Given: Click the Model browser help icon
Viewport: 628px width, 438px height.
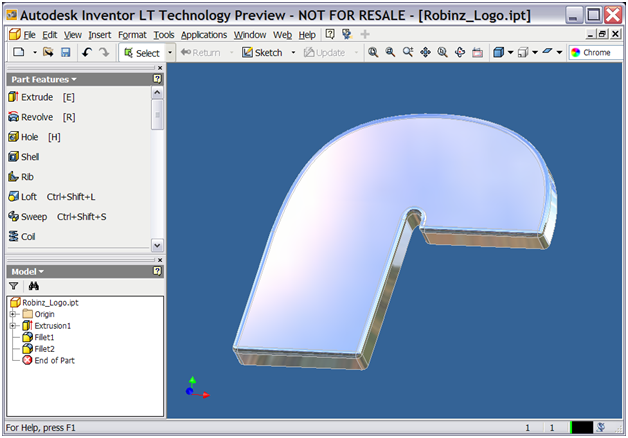Looking at the screenshot, I should [x=157, y=271].
